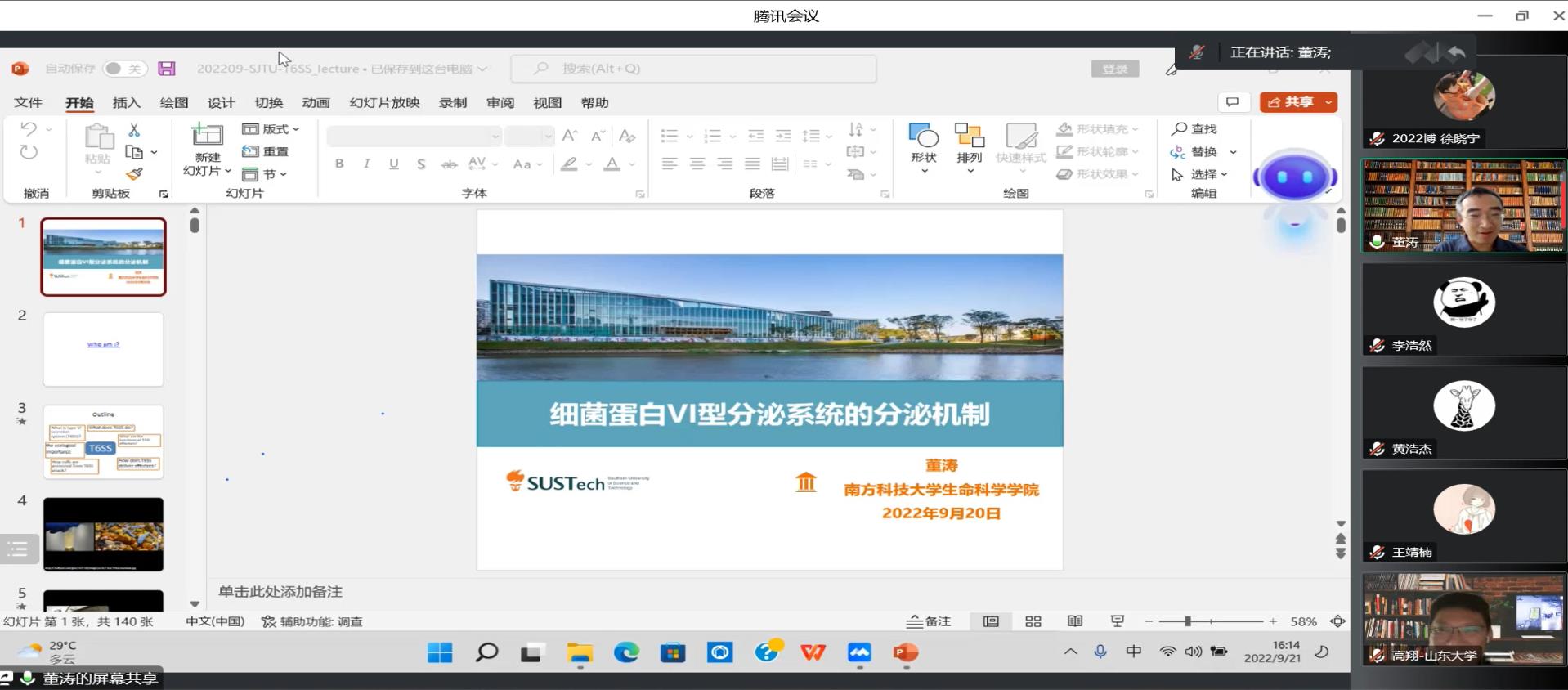Expand the 选择 select dropdown
The image size is (1568, 690).
(1200, 174)
